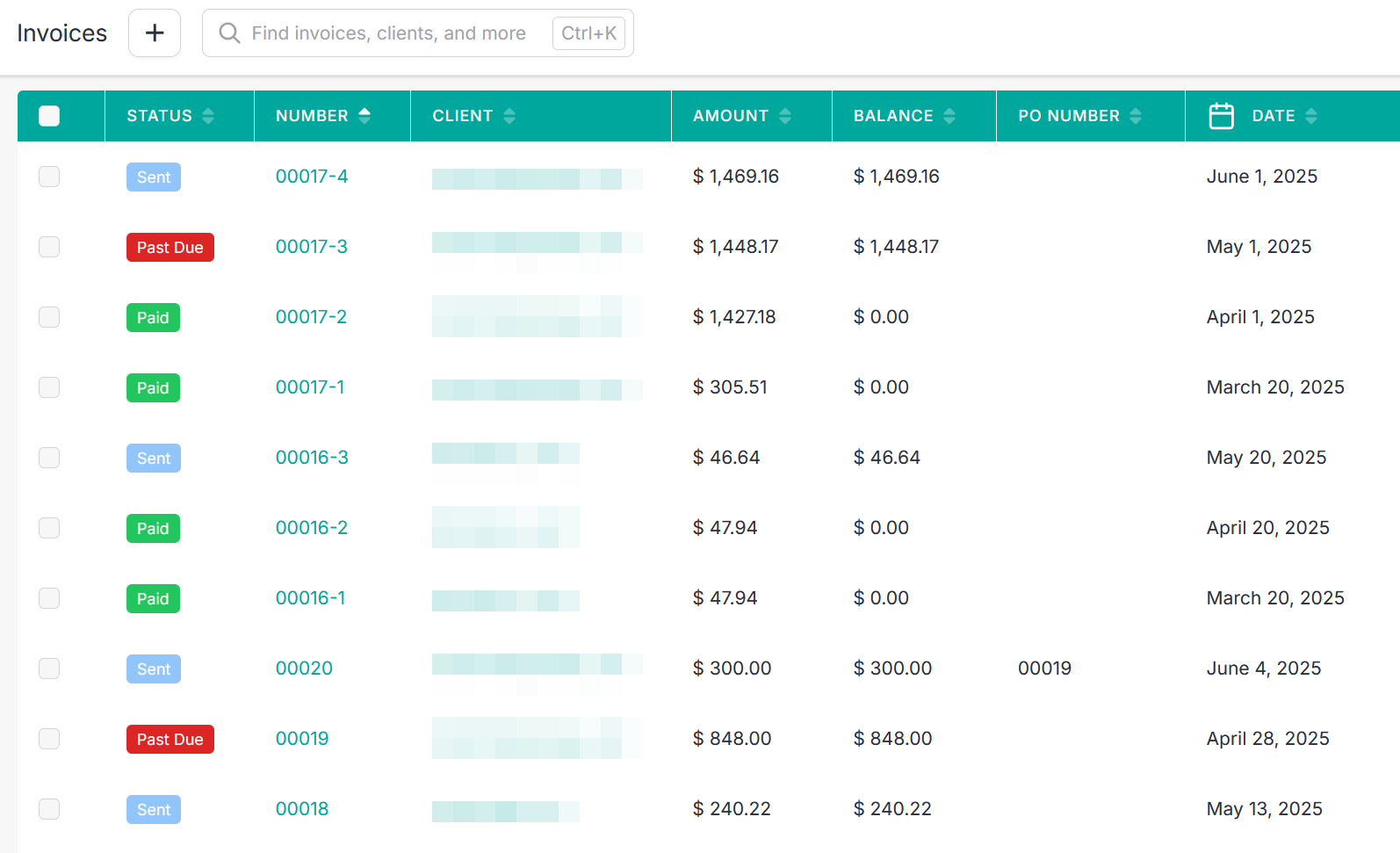Open invoice 00020 link
This screenshot has height=853, width=1400.
coord(304,669)
